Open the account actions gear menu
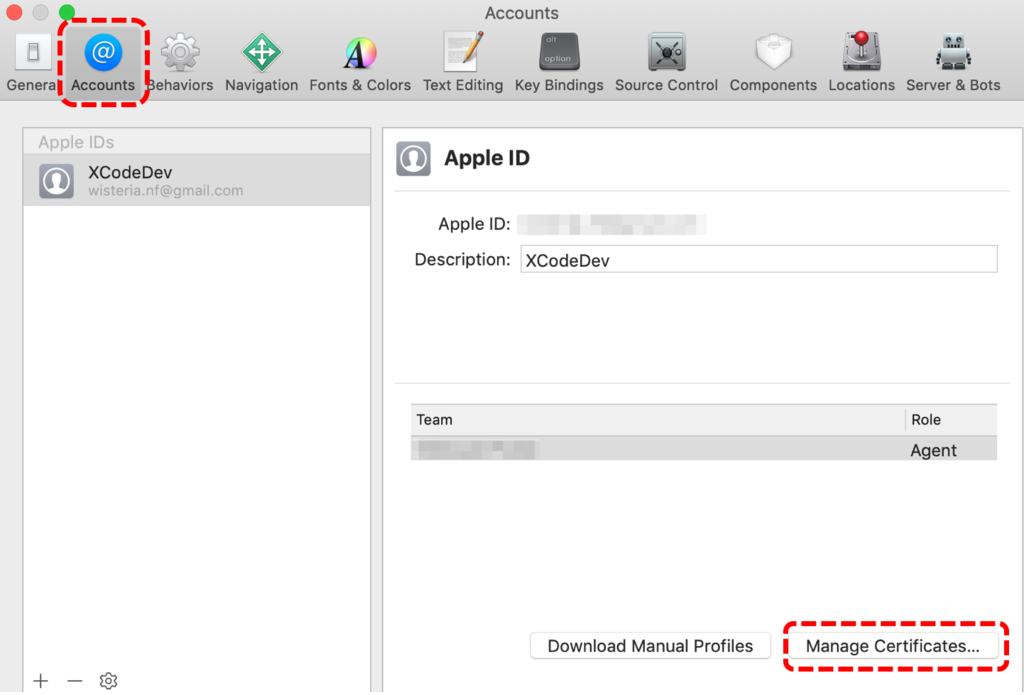 tap(108, 681)
